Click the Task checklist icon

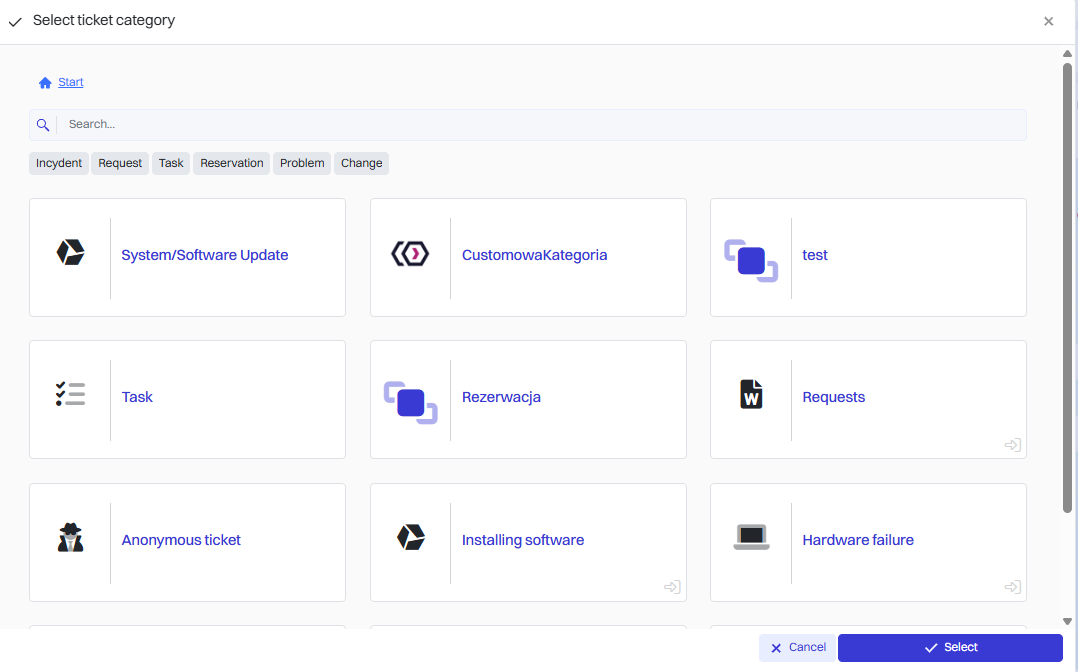[70, 394]
